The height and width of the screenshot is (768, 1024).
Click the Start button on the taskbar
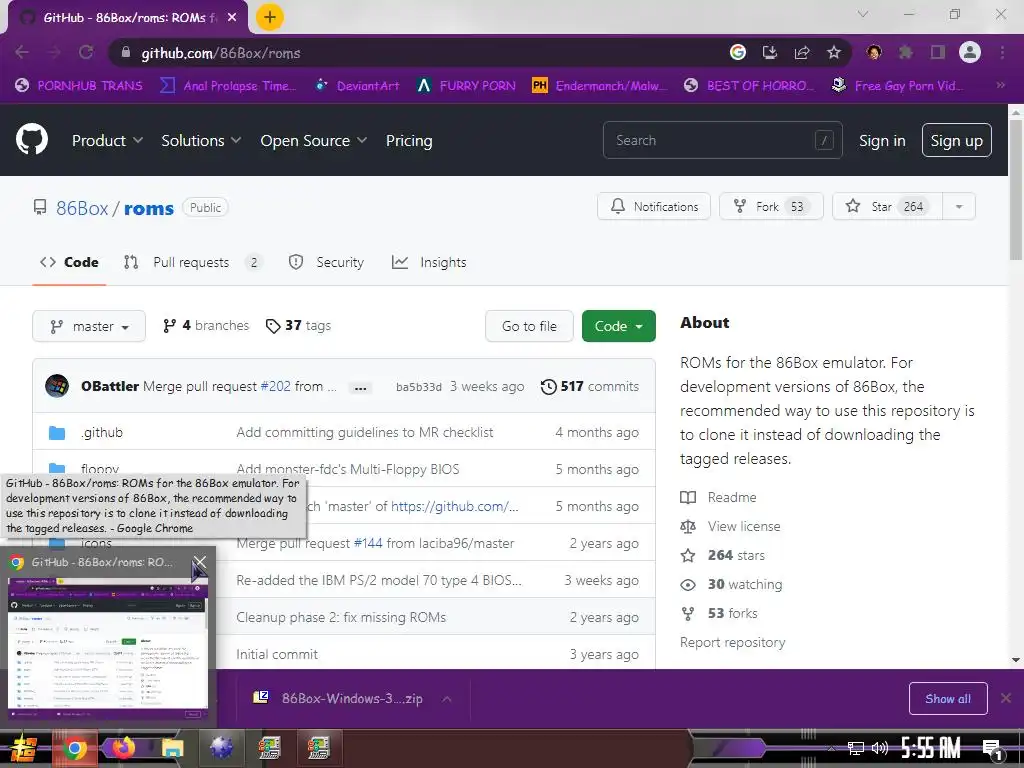pyautogui.click(x=24, y=748)
